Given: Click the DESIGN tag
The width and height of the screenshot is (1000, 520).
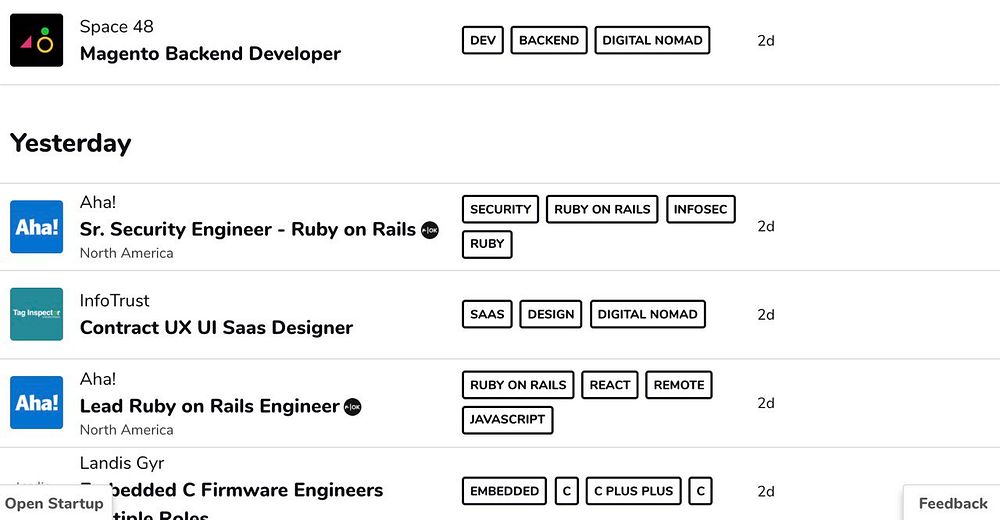Looking at the screenshot, I should tap(551, 314).
